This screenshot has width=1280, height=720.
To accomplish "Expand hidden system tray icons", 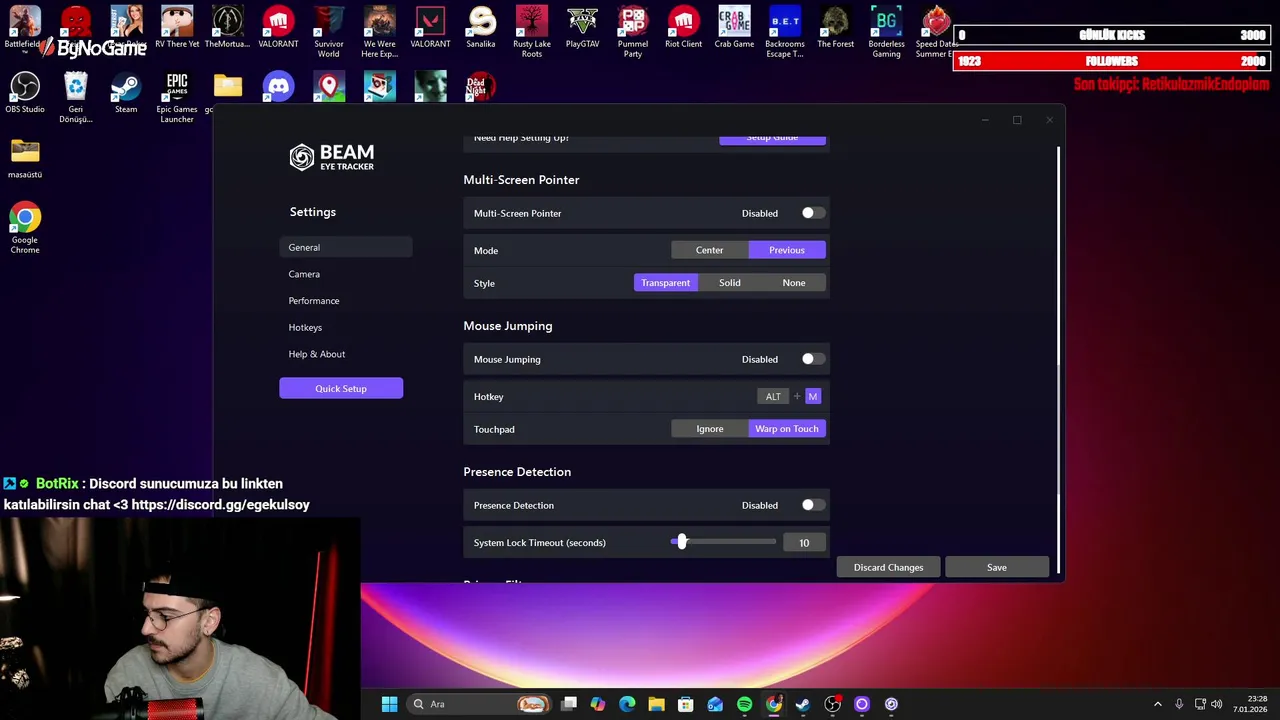I will [1158, 704].
